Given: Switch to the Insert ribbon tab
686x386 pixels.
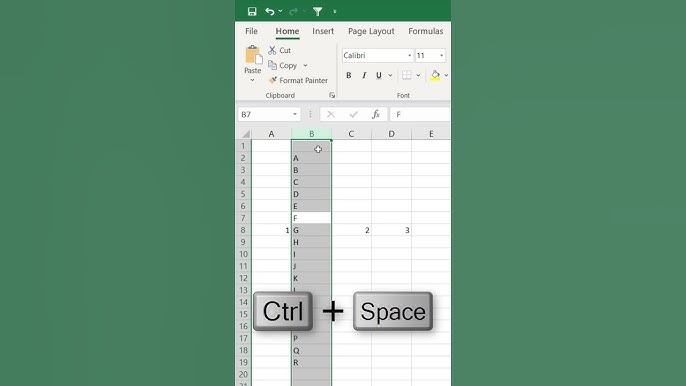Looking at the screenshot, I should click(x=323, y=31).
